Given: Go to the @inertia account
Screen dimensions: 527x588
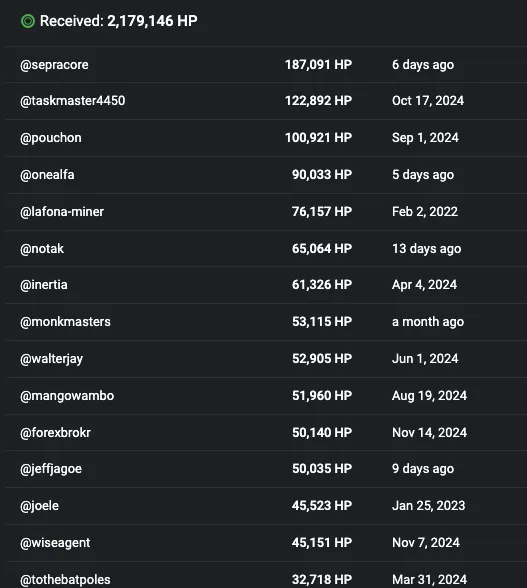Looking at the screenshot, I should (x=44, y=285).
